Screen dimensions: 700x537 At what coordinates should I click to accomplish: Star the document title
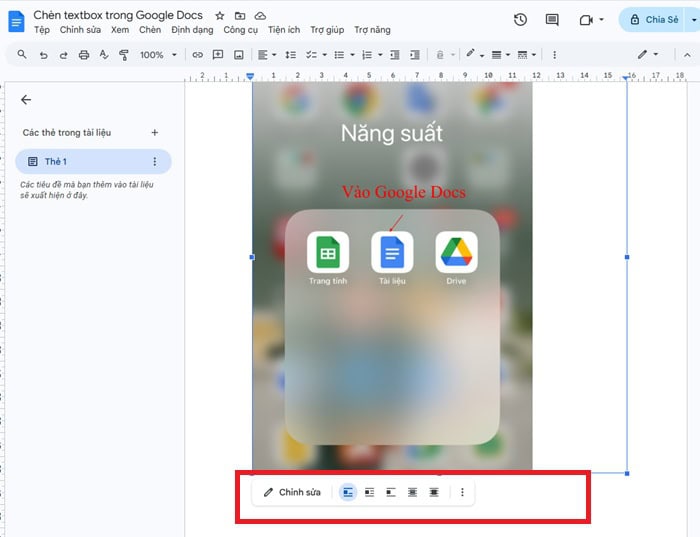[220, 16]
